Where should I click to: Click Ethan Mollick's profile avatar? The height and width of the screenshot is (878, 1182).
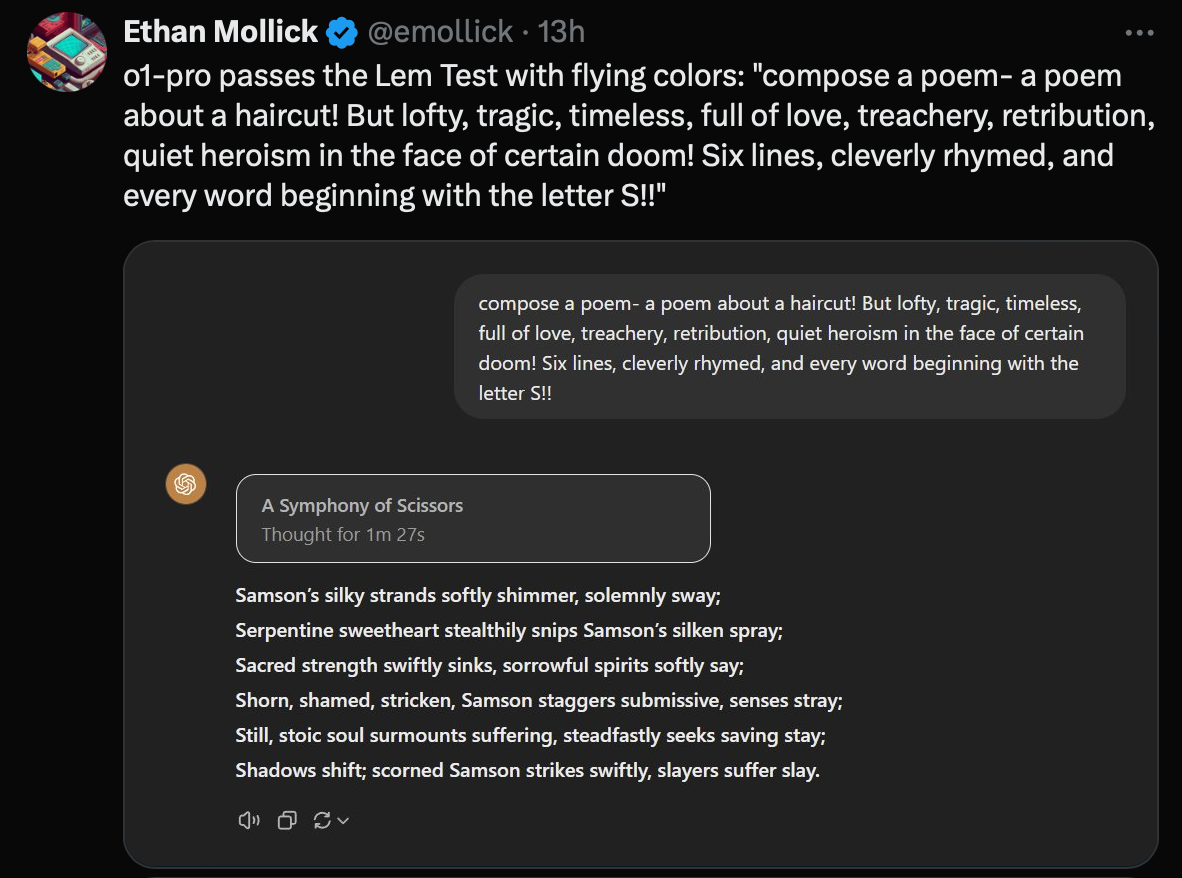coord(67,52)
